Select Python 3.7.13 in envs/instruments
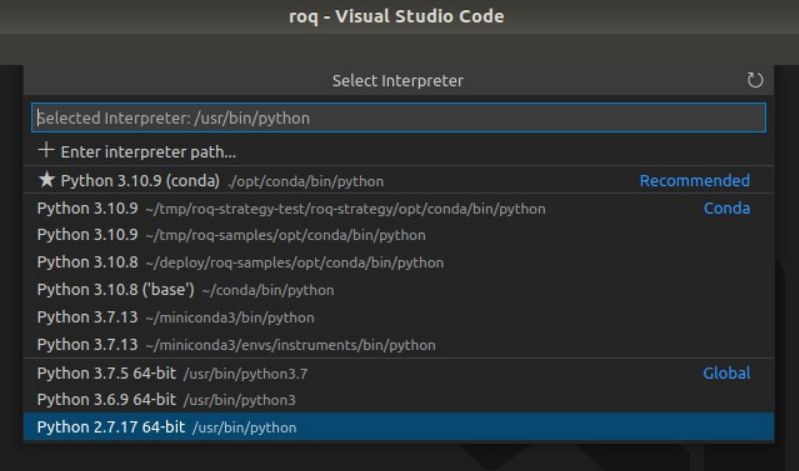The image size is (799, 471). pyautogui.click(x=398, y=345)
